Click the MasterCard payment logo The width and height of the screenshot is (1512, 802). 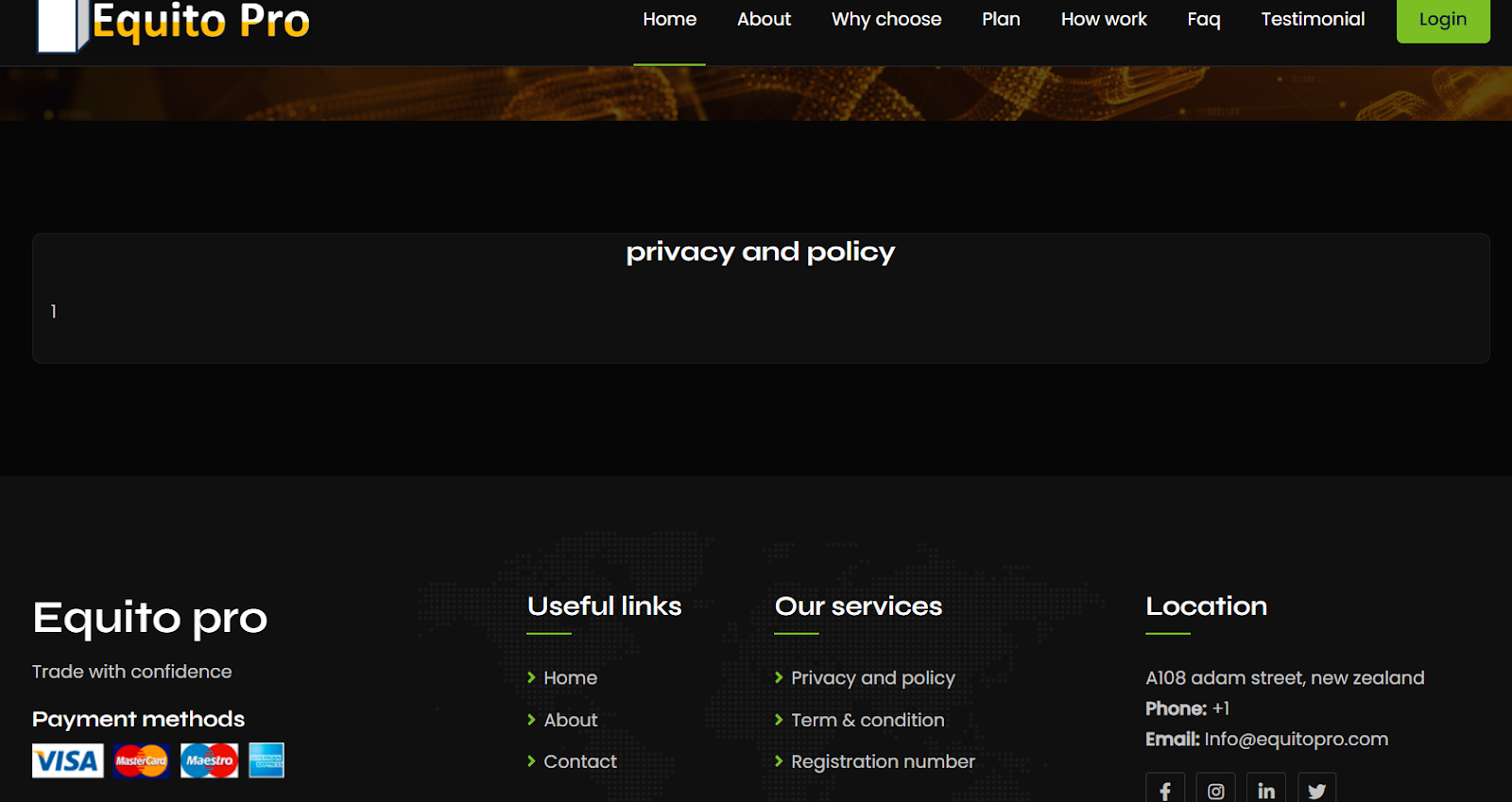point(141,760)
